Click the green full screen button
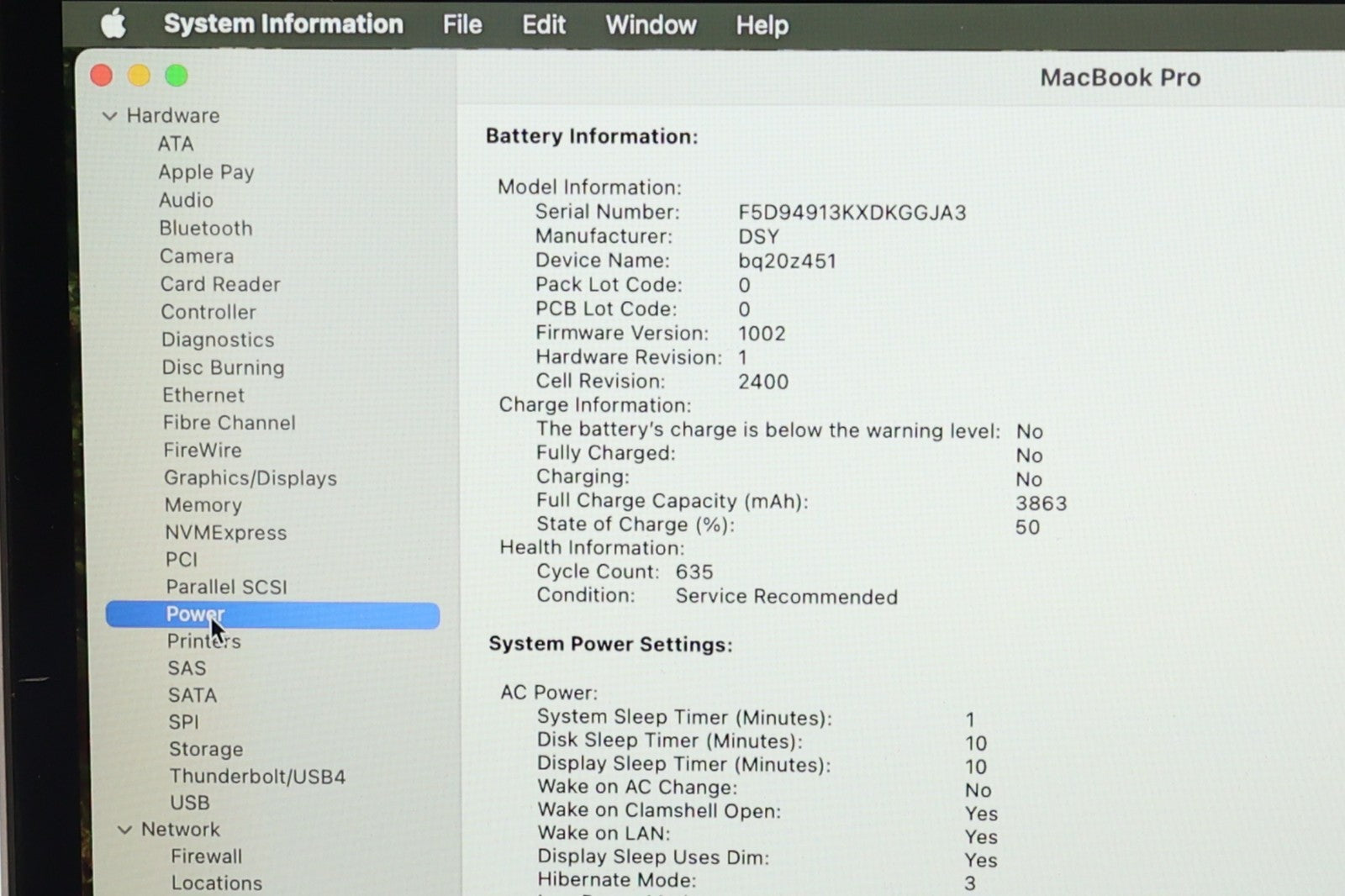Screen dimensions: 1345x896 (x=177, y=76)
